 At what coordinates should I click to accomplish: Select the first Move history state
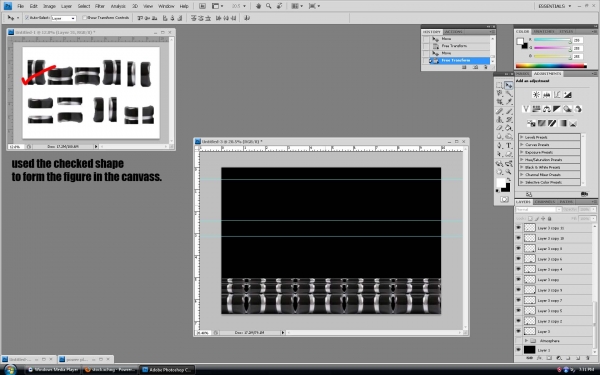click(x=457, y=39)
